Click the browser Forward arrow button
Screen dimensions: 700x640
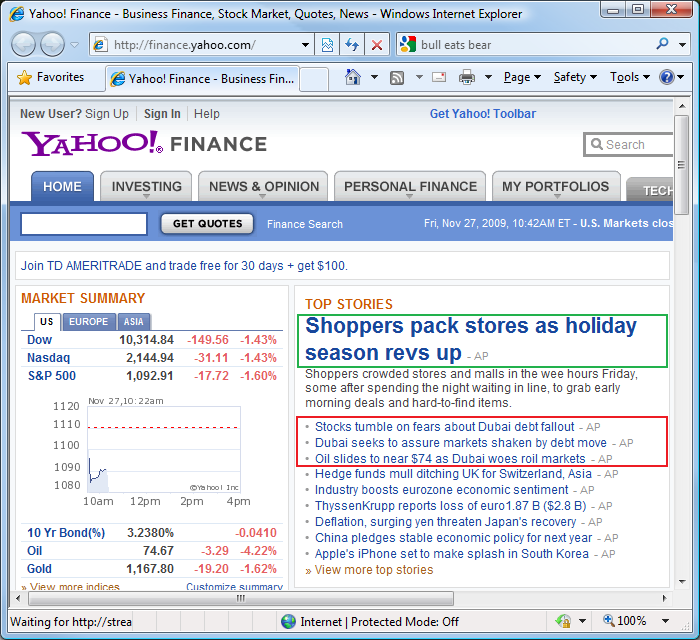coord(52,45)
